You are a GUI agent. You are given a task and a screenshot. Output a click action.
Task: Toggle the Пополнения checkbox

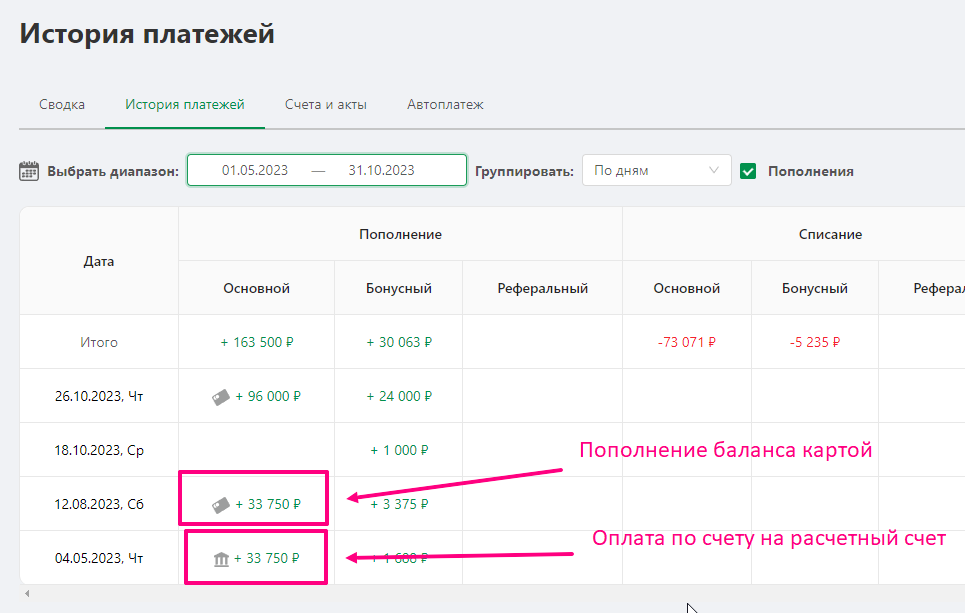click(748, 171)
